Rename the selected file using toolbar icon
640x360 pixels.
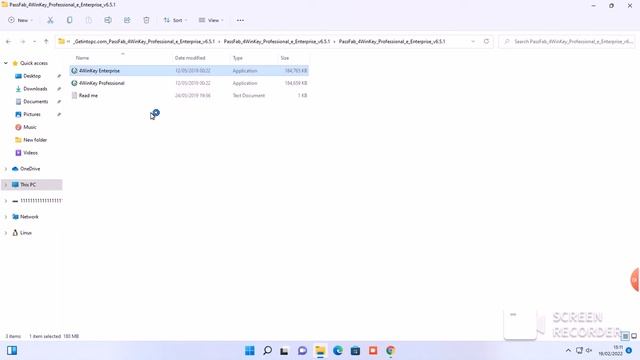[108, 20]
